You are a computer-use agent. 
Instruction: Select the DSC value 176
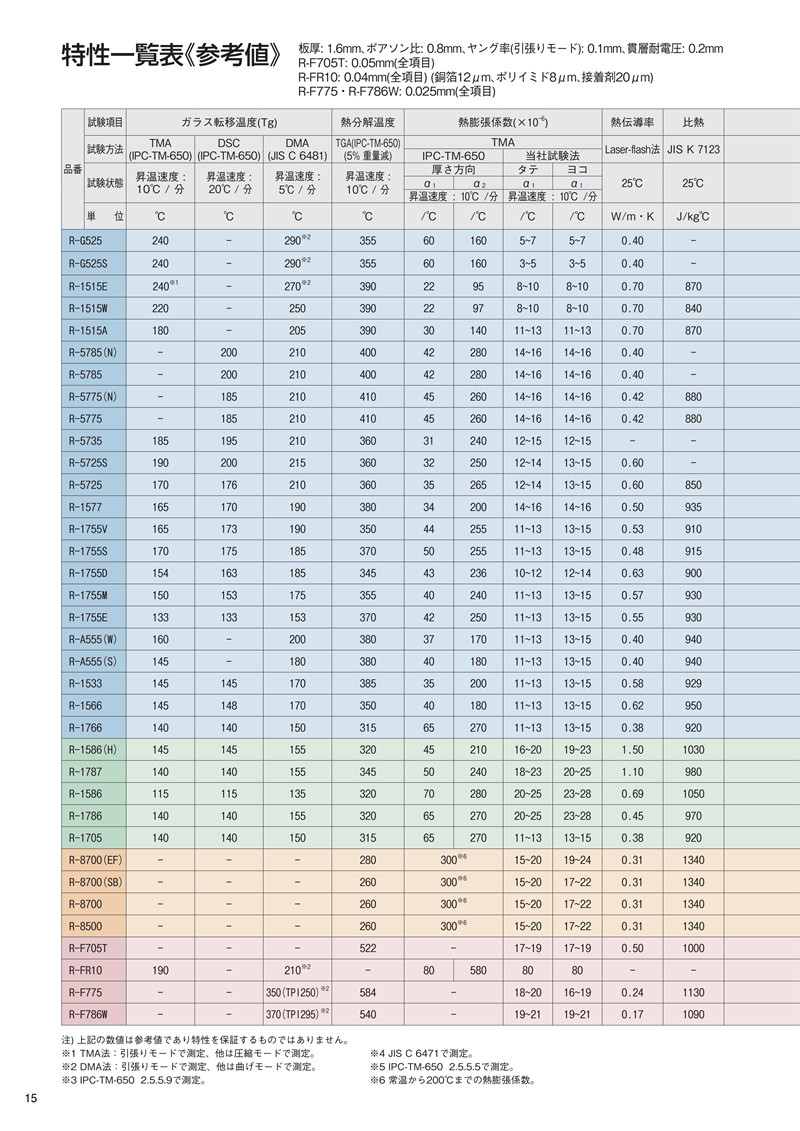pos(229,485)
